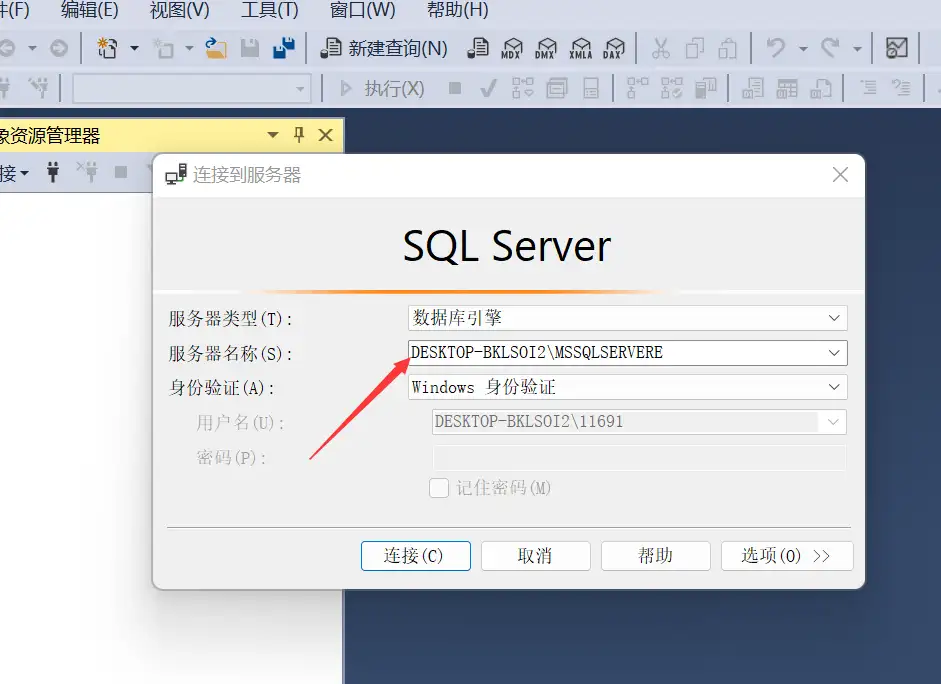Open a new DAX query
The height and width of the screenshot is (684, 941).
615,48
